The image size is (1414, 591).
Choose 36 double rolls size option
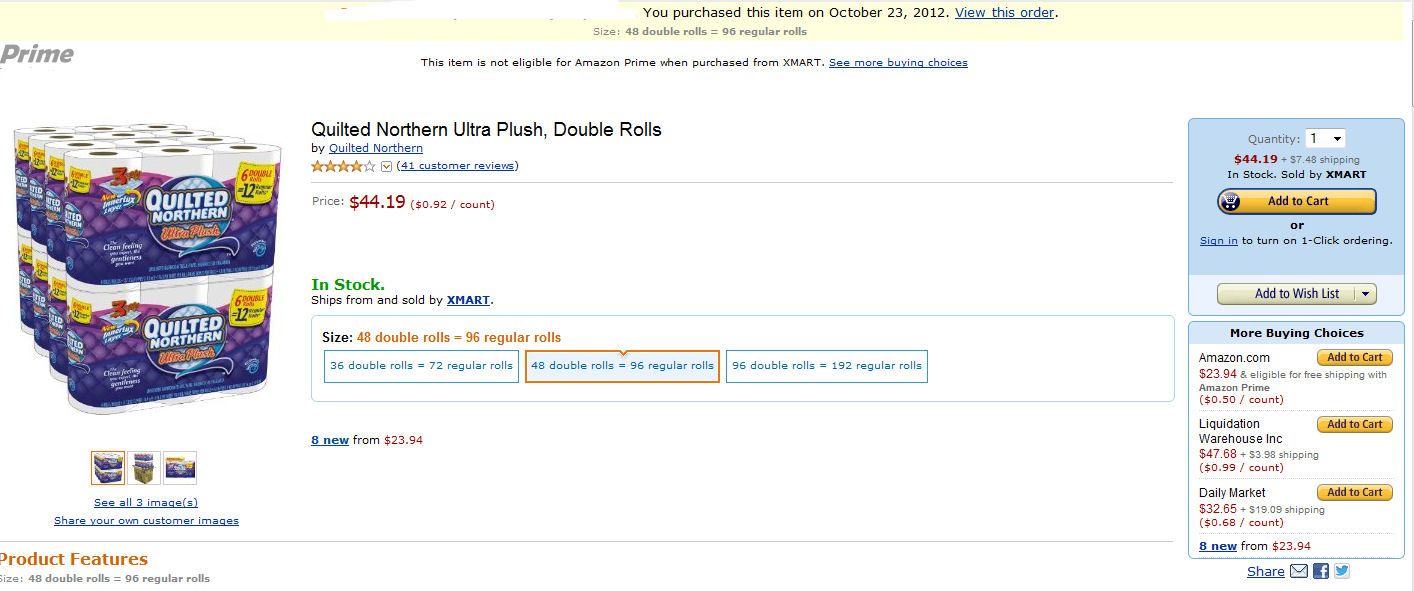coord(421,366)
